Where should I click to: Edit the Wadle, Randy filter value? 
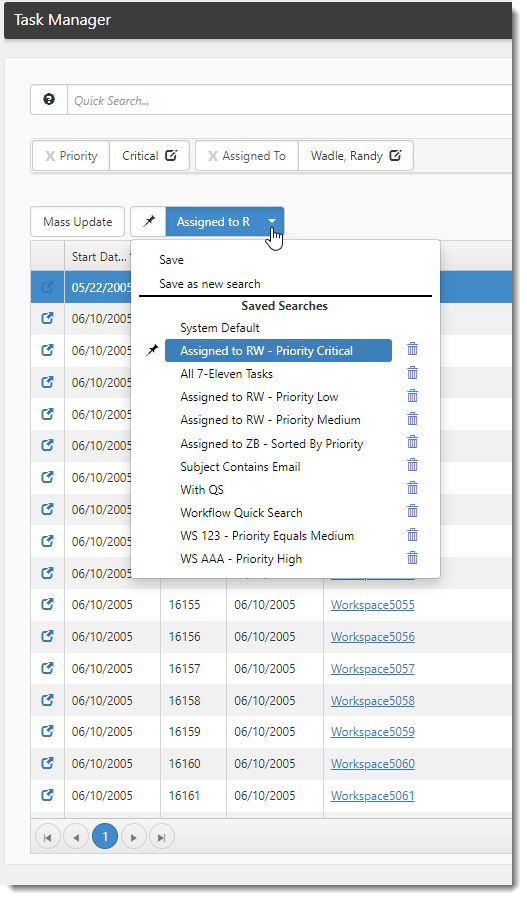coord(396,156)
